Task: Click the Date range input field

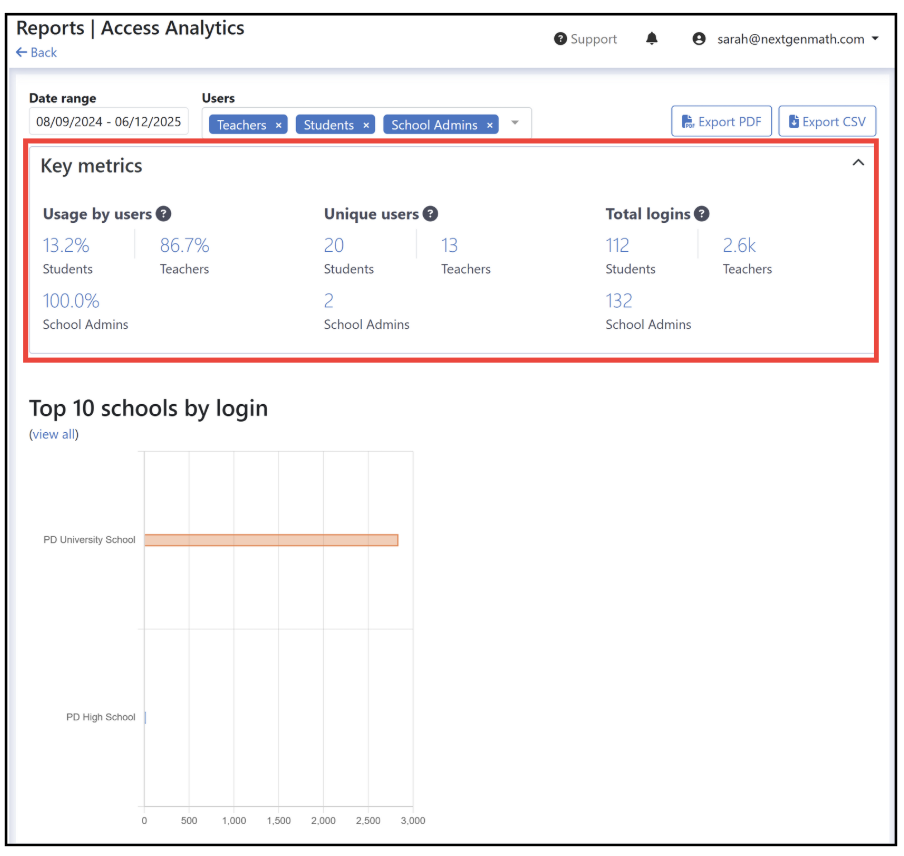Action: click(x=108, y=122)
